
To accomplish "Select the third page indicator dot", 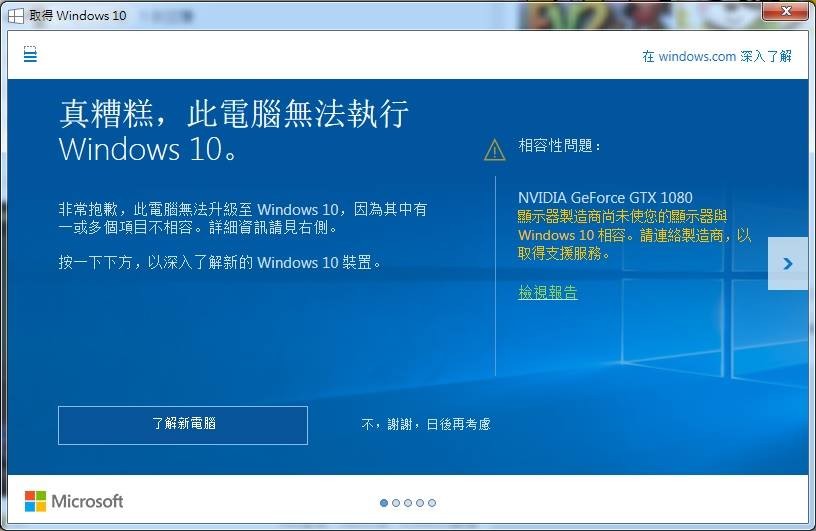I will (408, 503).
